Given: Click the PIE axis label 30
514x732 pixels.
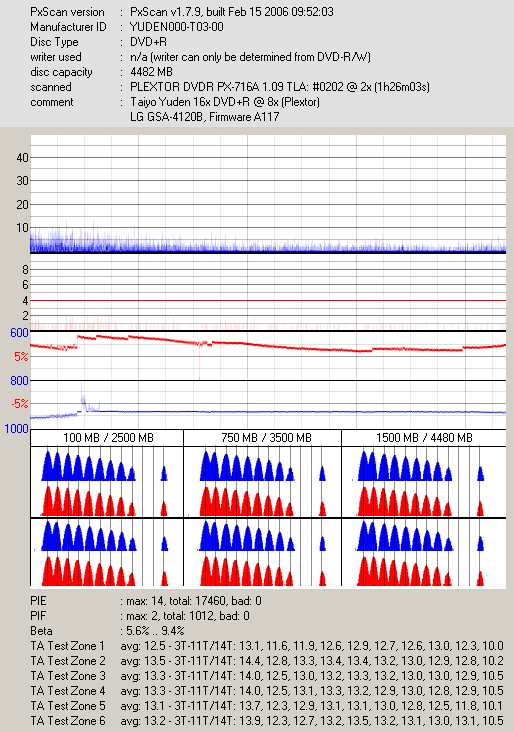Looking at the screenshot, I should (x=22, y=181).
